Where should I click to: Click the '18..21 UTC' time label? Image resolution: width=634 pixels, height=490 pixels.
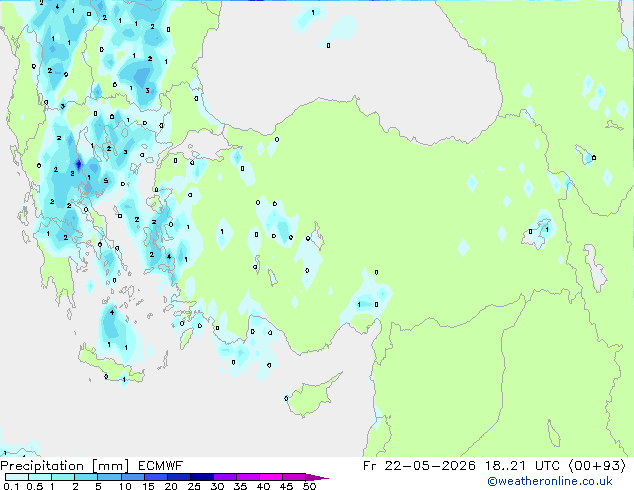522,466
